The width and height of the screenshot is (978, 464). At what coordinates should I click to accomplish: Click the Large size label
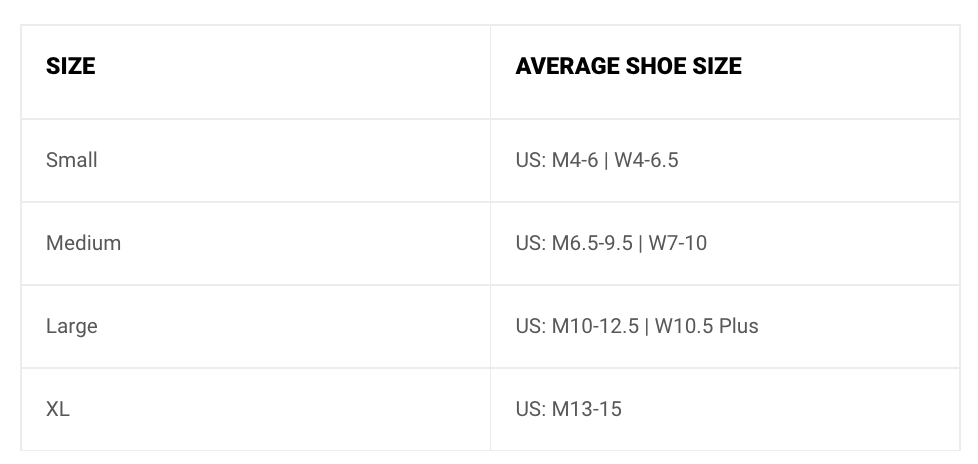click(x=72, y=326)
